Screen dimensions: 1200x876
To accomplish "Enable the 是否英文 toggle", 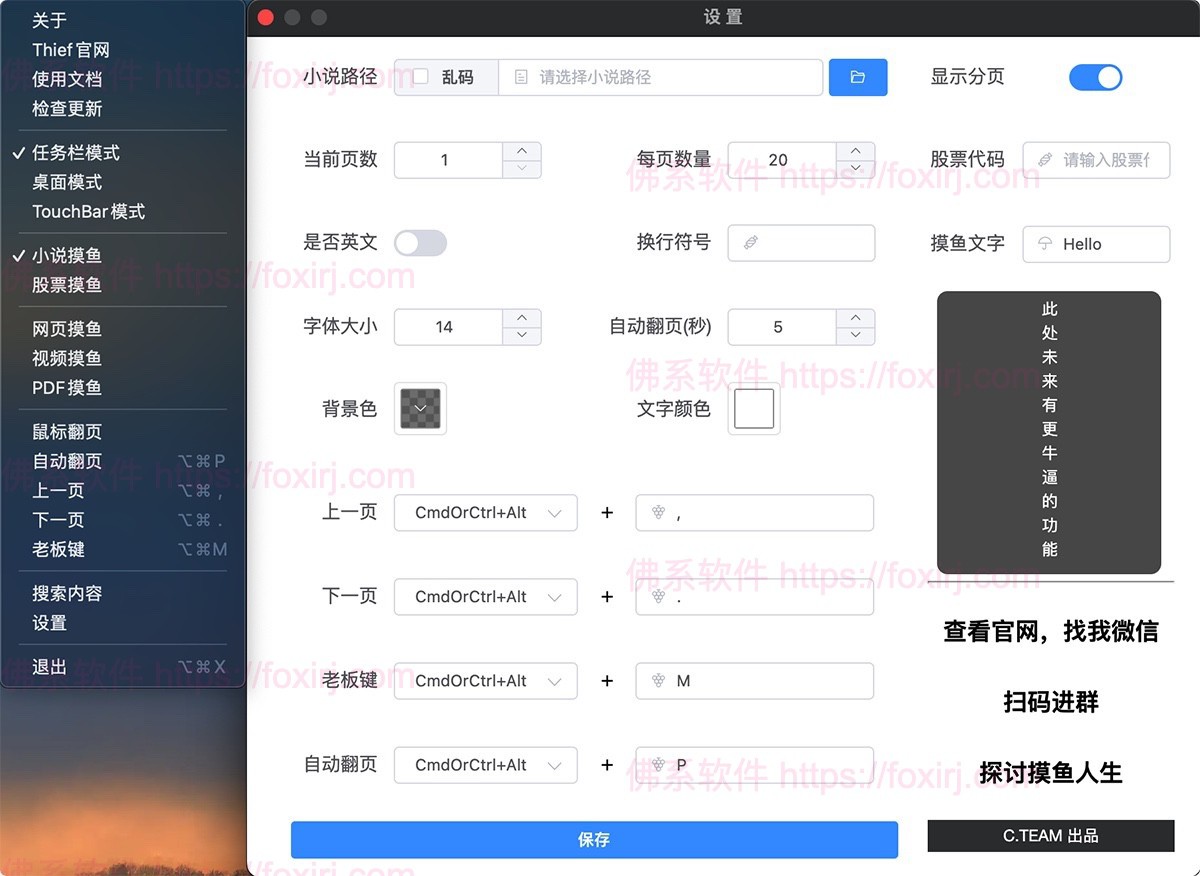I will (x=420, y=243).
